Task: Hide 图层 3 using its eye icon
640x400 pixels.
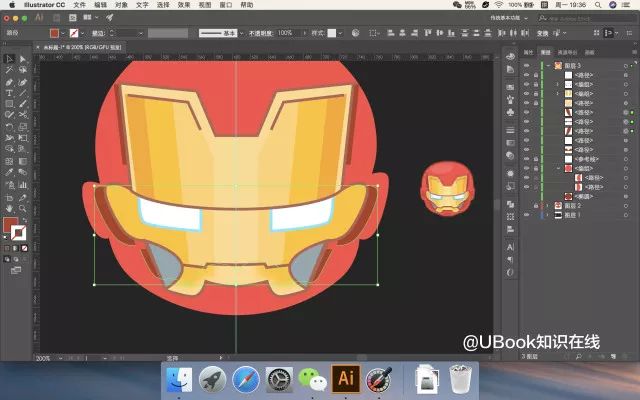Action: [527, 66]
